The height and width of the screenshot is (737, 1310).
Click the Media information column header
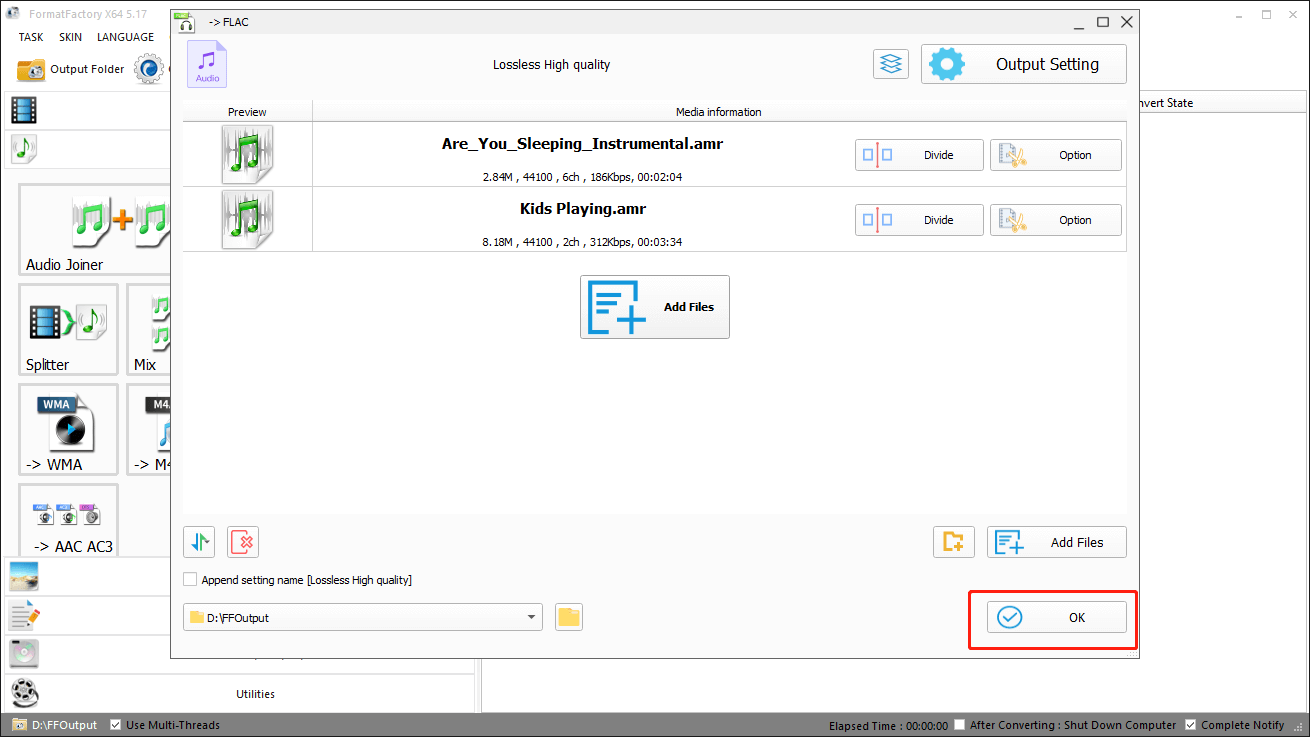point(719,112)
